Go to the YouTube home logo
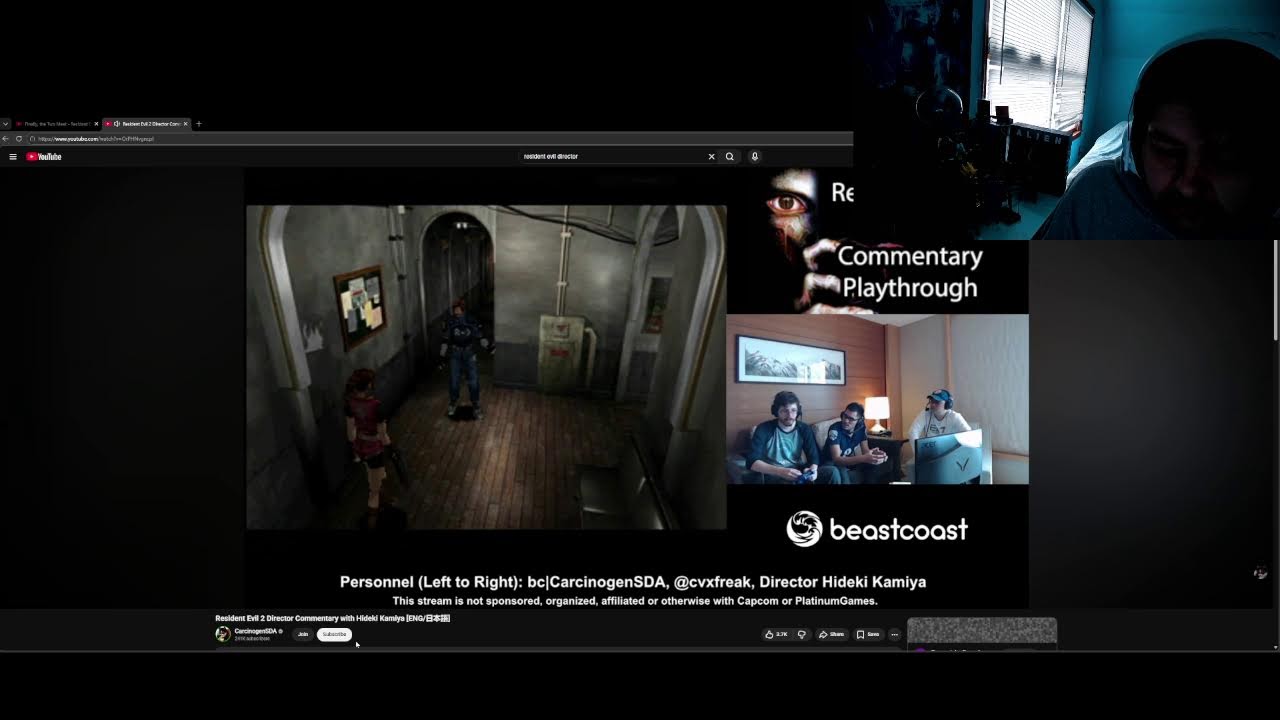Image resolution: width=1280 pixels, height=720 pixels. (44, 156)
